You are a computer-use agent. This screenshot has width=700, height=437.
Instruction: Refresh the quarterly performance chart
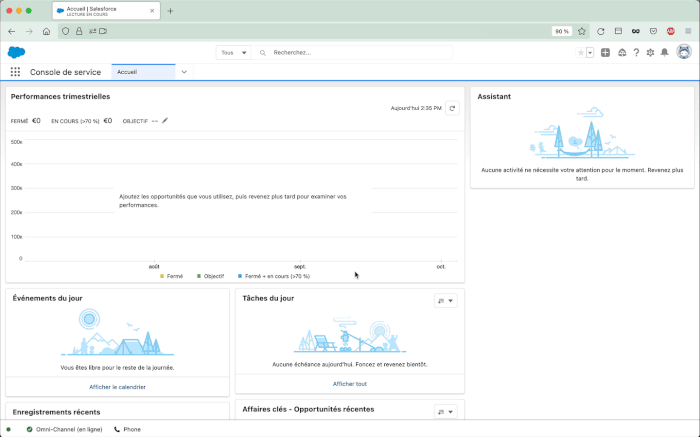tap(452, 108)
